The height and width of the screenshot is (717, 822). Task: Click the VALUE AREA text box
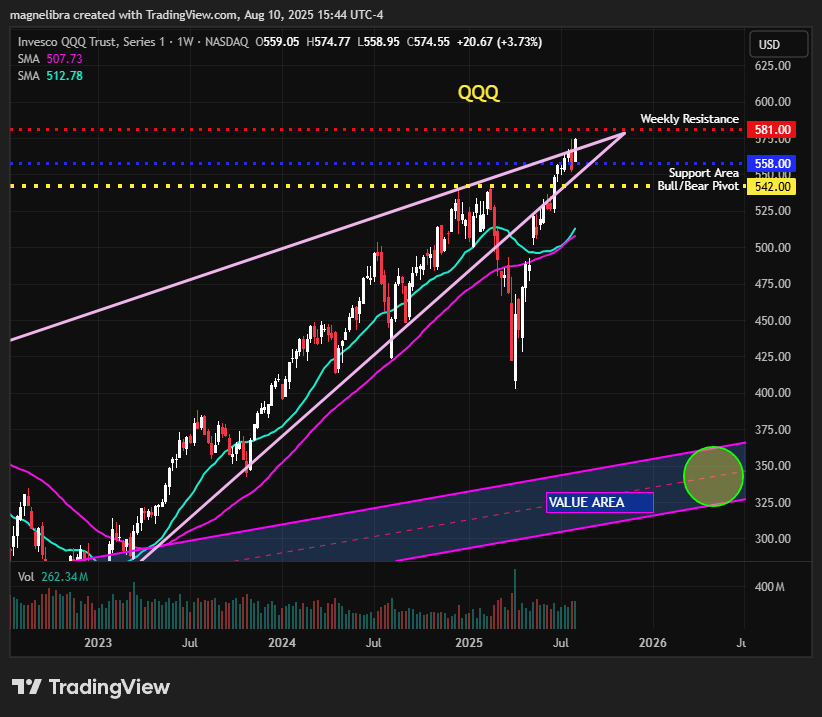[x=600, y=502]
